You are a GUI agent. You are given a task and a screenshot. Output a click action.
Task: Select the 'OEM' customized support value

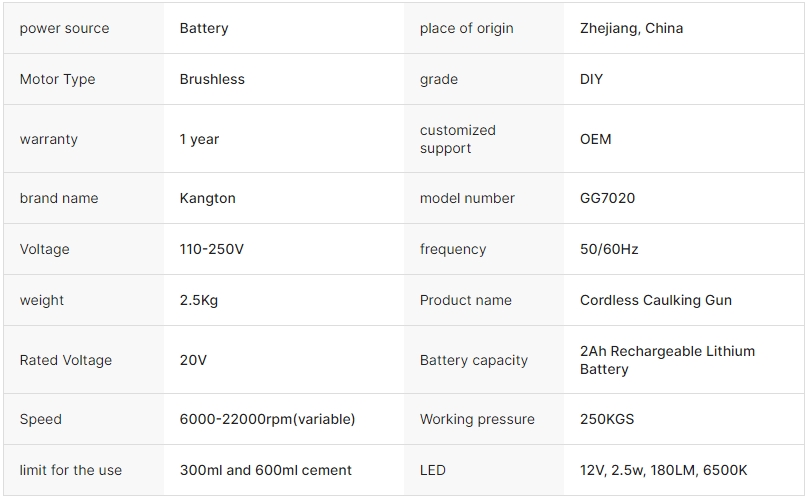click(595, 139)
